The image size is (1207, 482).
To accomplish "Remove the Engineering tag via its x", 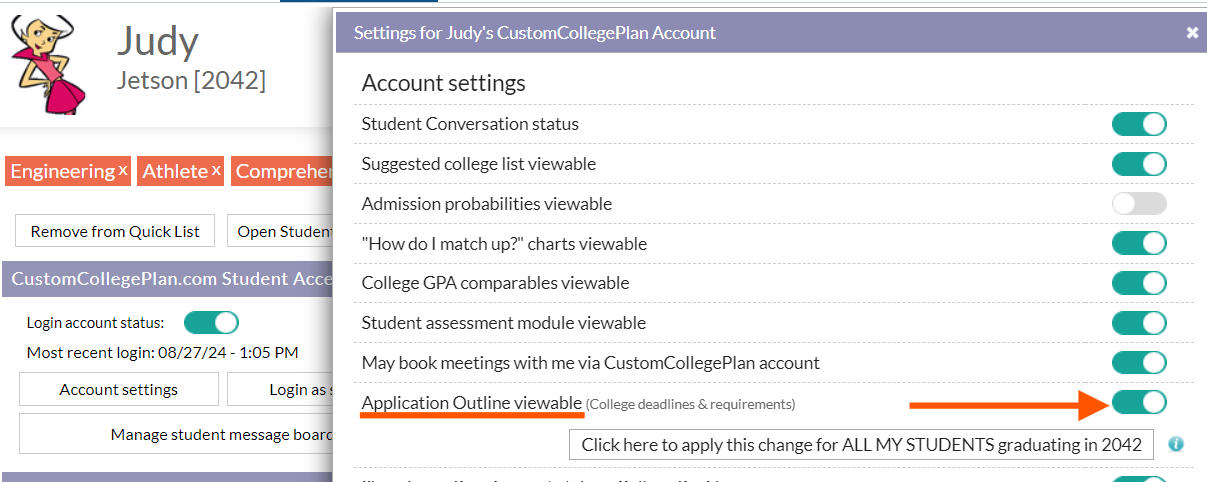I will coord(123,170).
